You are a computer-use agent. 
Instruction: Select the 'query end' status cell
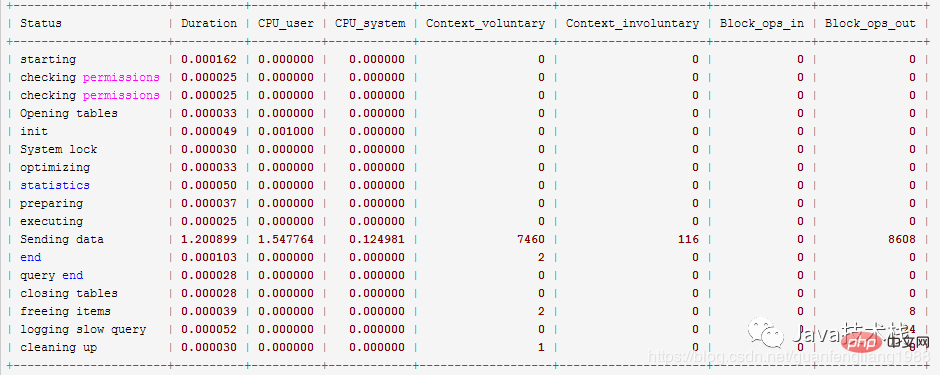pos(52,275)
